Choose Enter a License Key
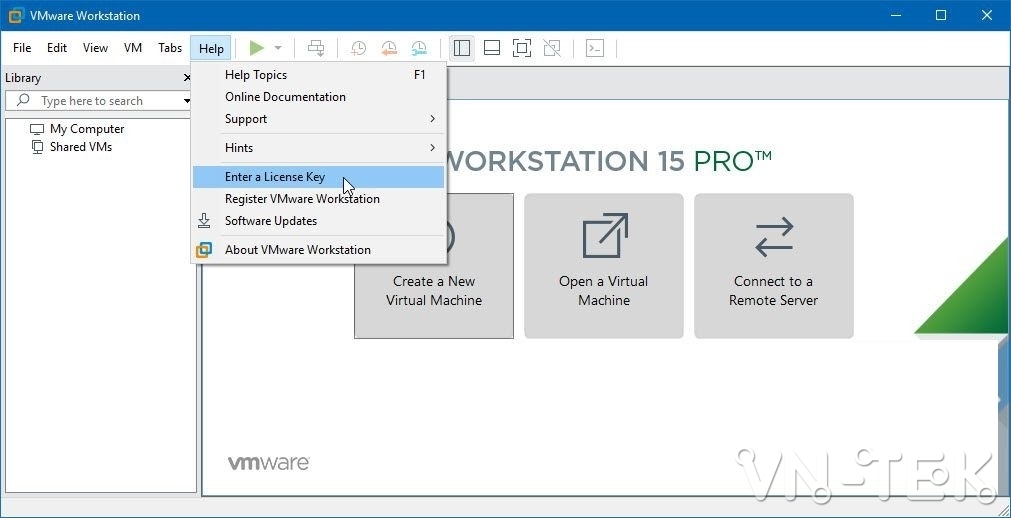 319,177
